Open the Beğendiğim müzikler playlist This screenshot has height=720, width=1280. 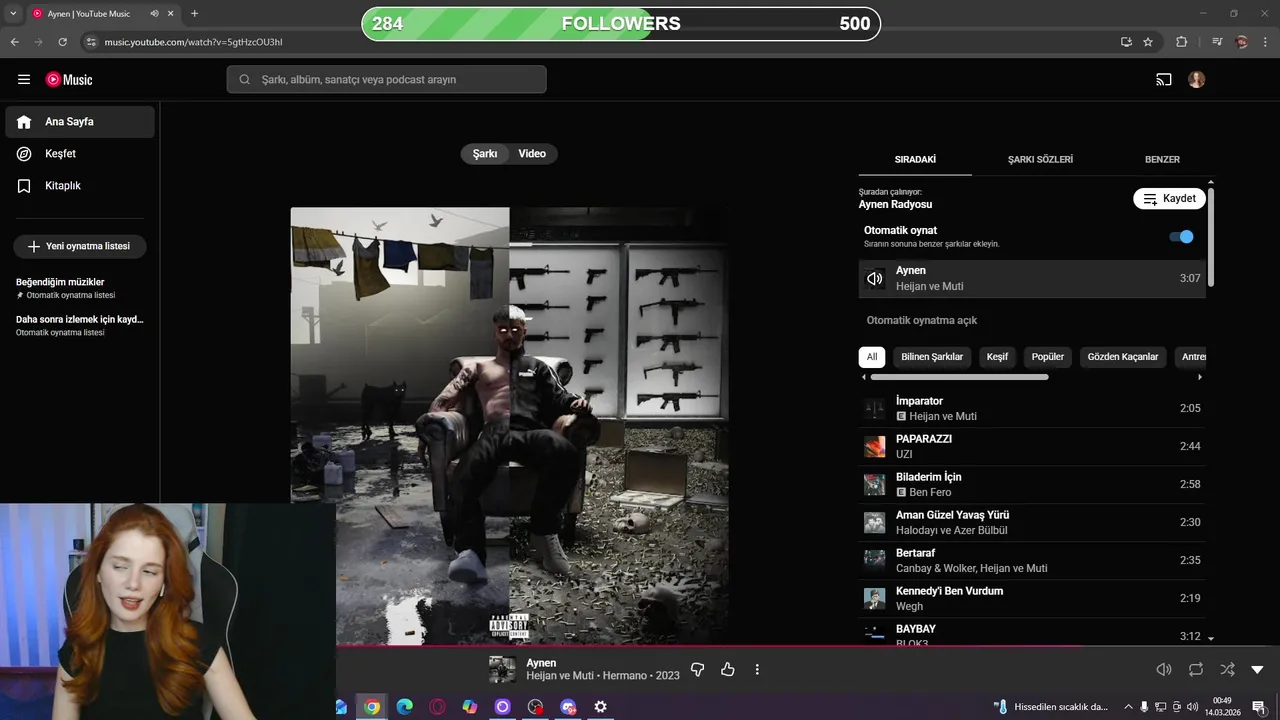tap(80, 288)
